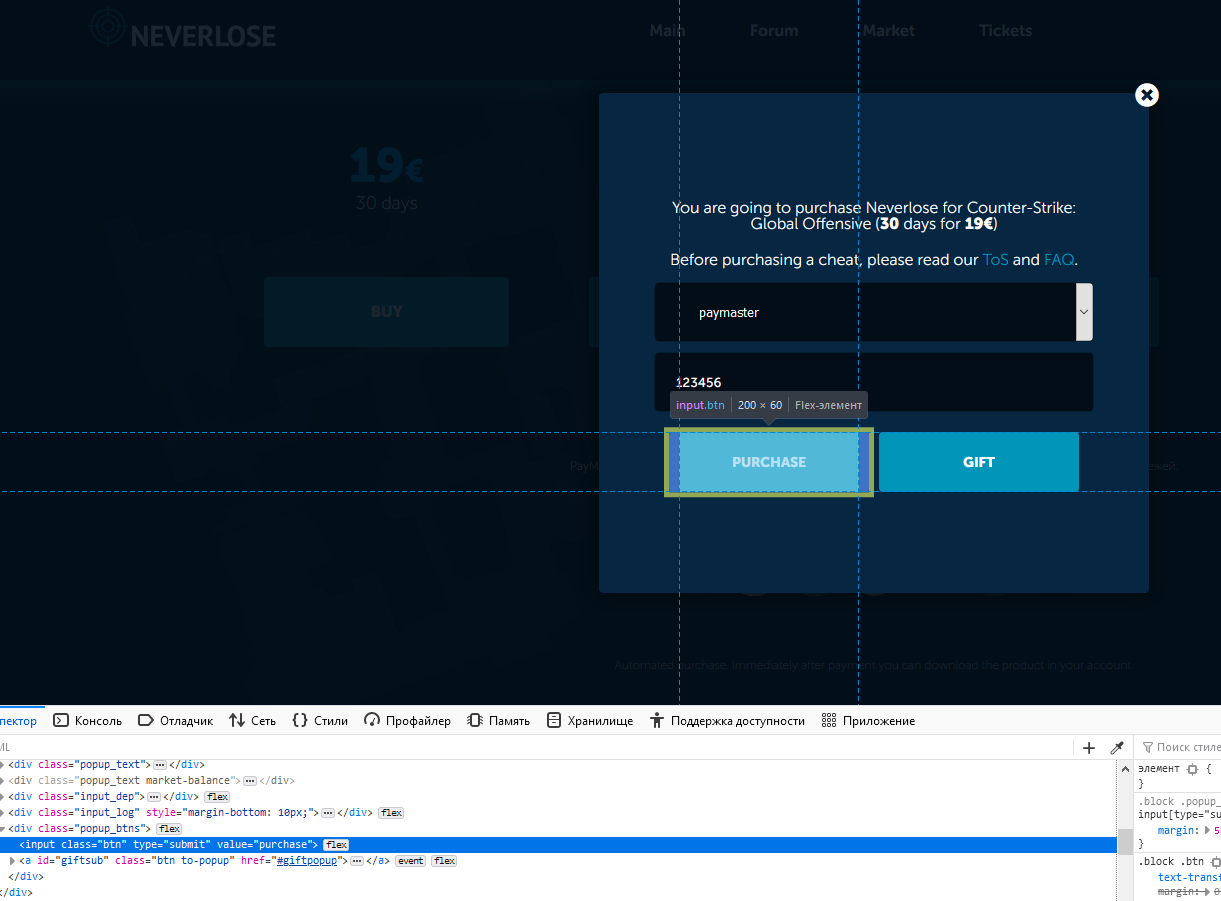1221x901 pixels.
Task: Click the plus icon to create a node
Action: tap(1089, 748)
